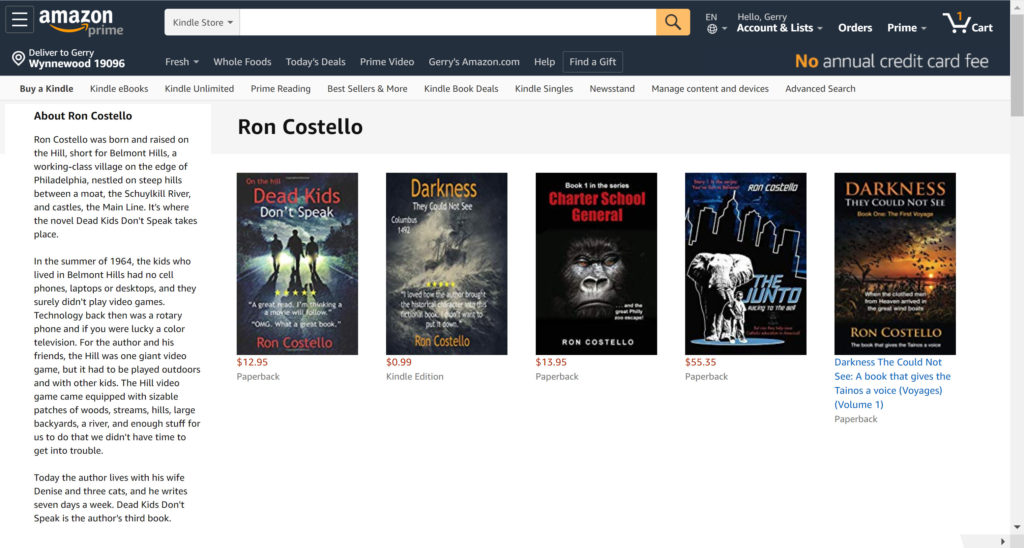Open Whole Foods link

tap(242, 62)
